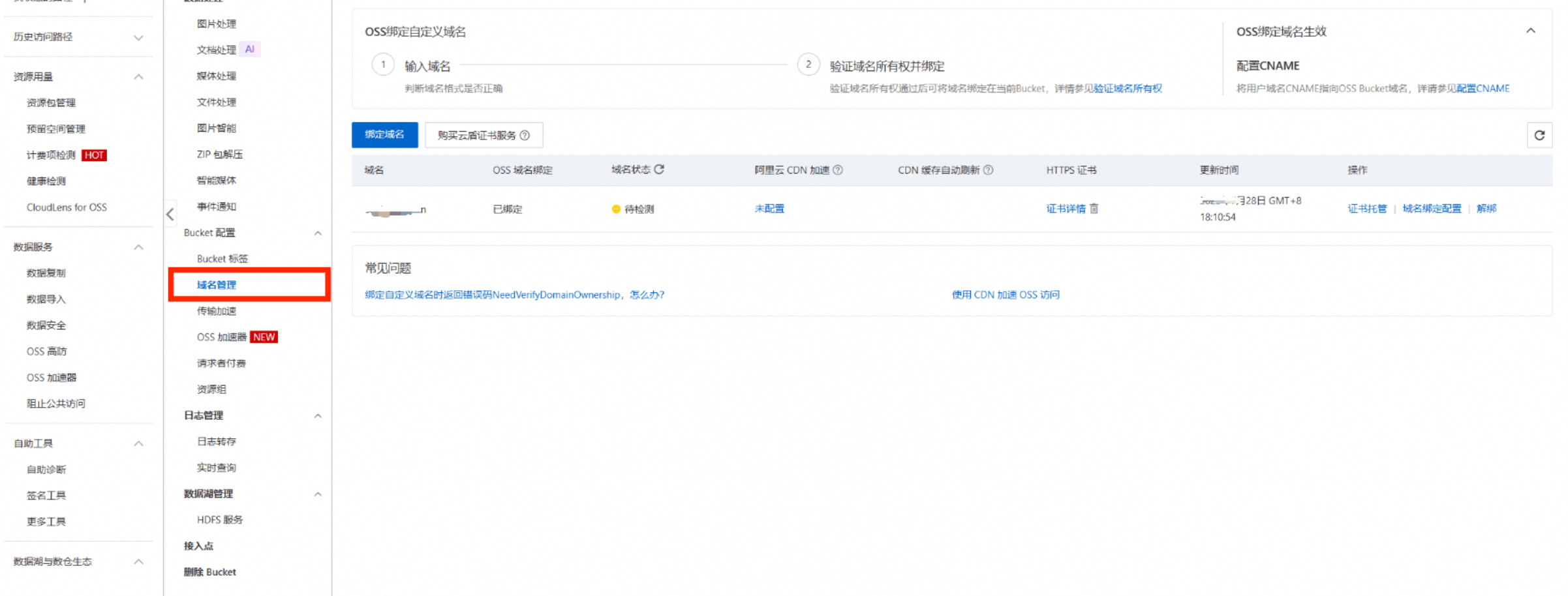Screen dimensions: 1568x596
Task: Click help icon beside CDN 缓存自动刷新
Action: 988,170
